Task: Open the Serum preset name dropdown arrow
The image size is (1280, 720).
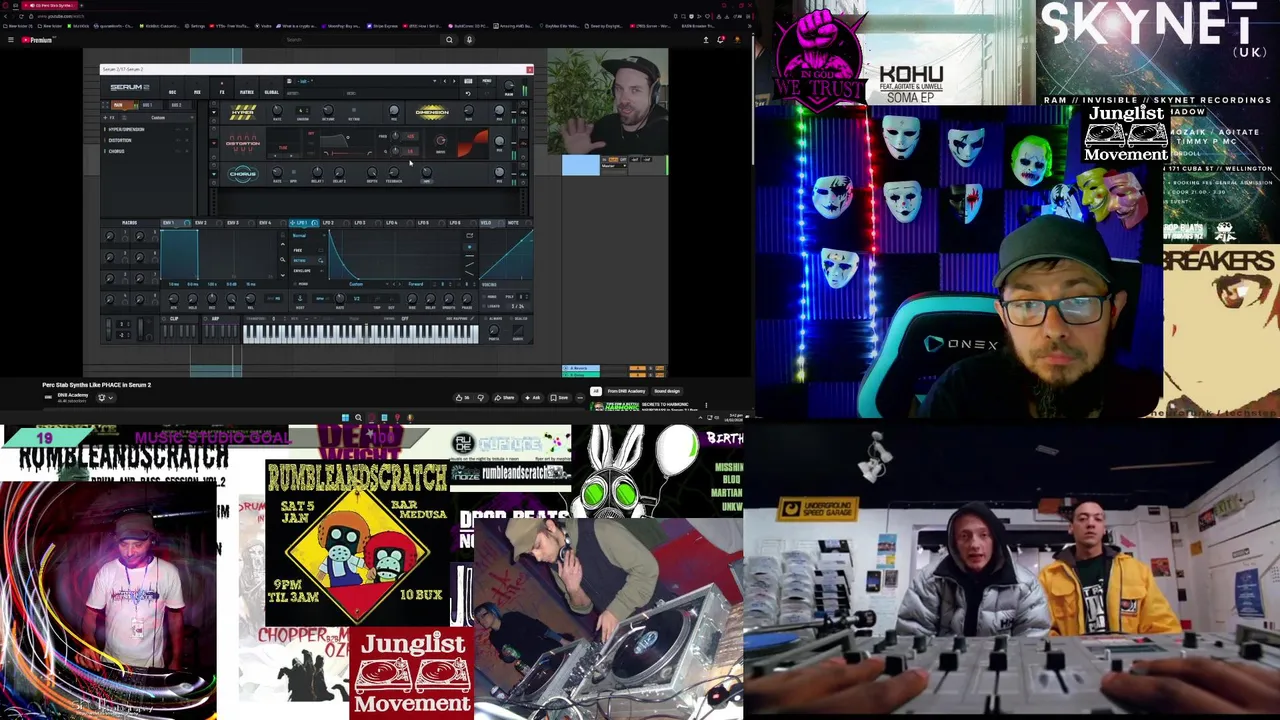Action: pos(434,81)
